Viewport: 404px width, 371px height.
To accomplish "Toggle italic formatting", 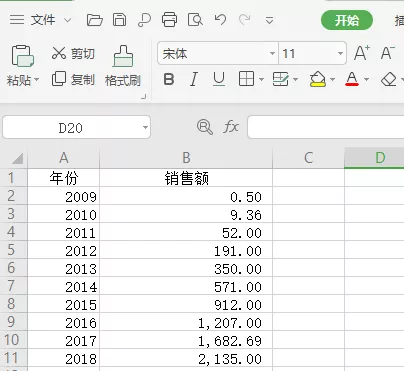I will click(194, 80).
